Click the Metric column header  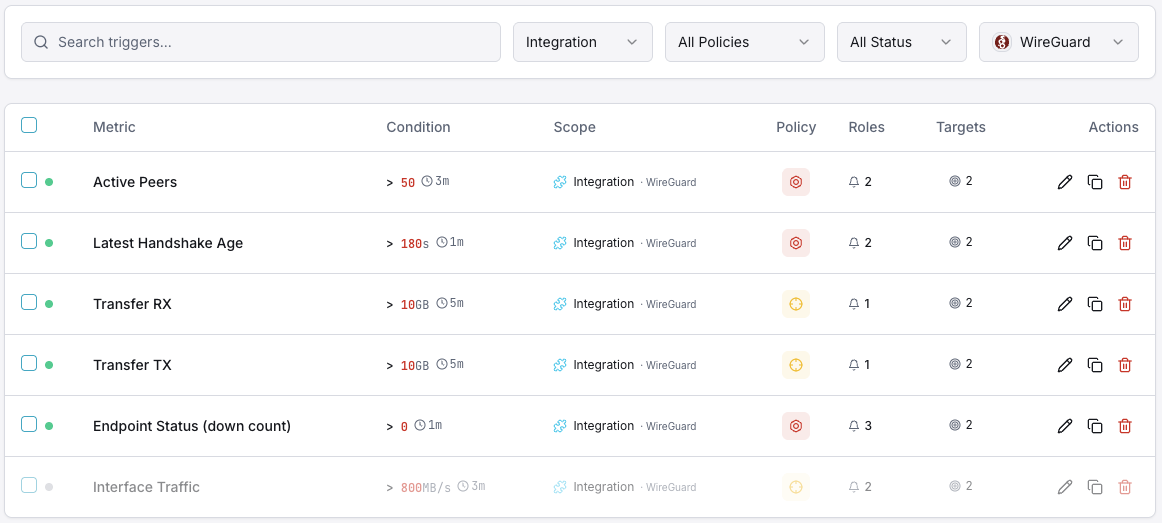point(114,127)
